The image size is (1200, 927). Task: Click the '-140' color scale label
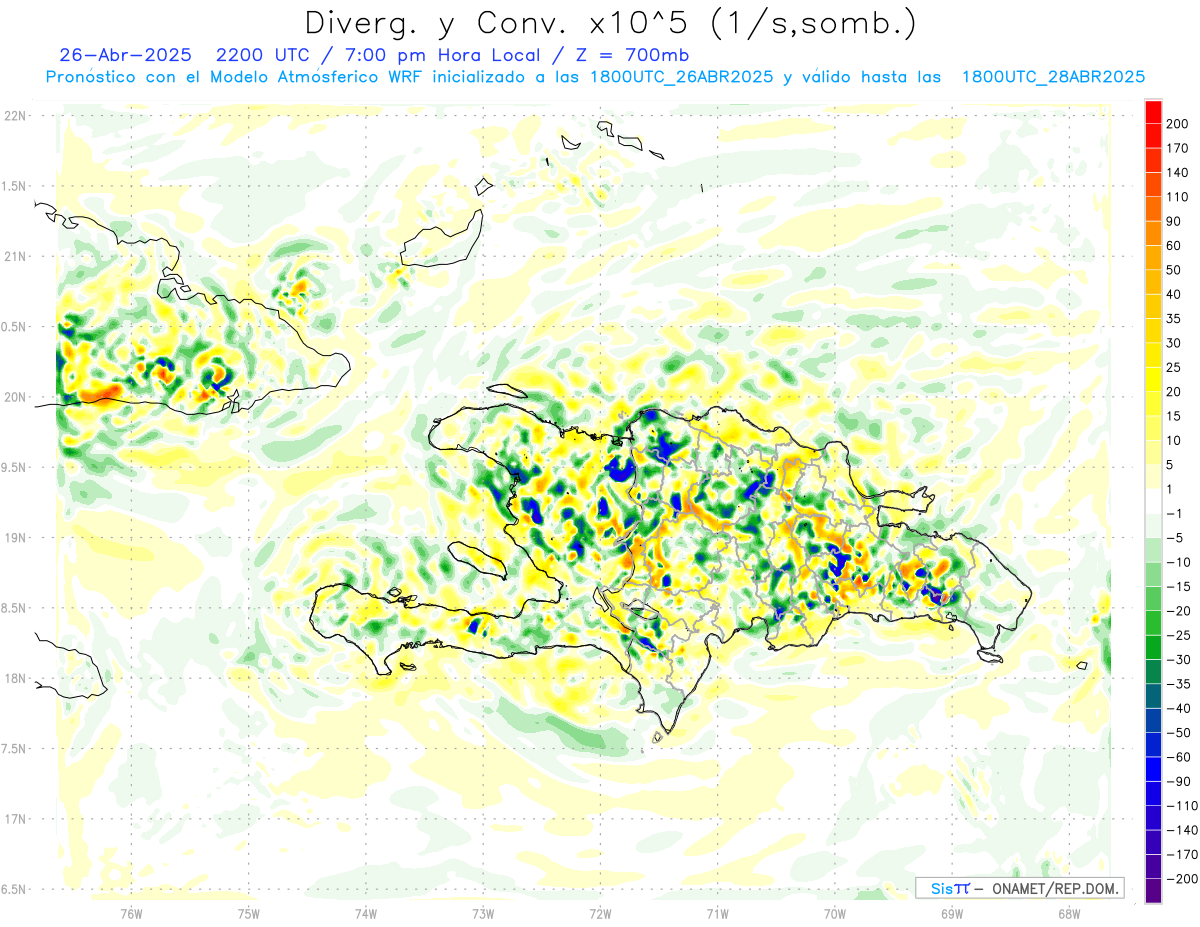pyautogui.click(x=1185, y=830)
